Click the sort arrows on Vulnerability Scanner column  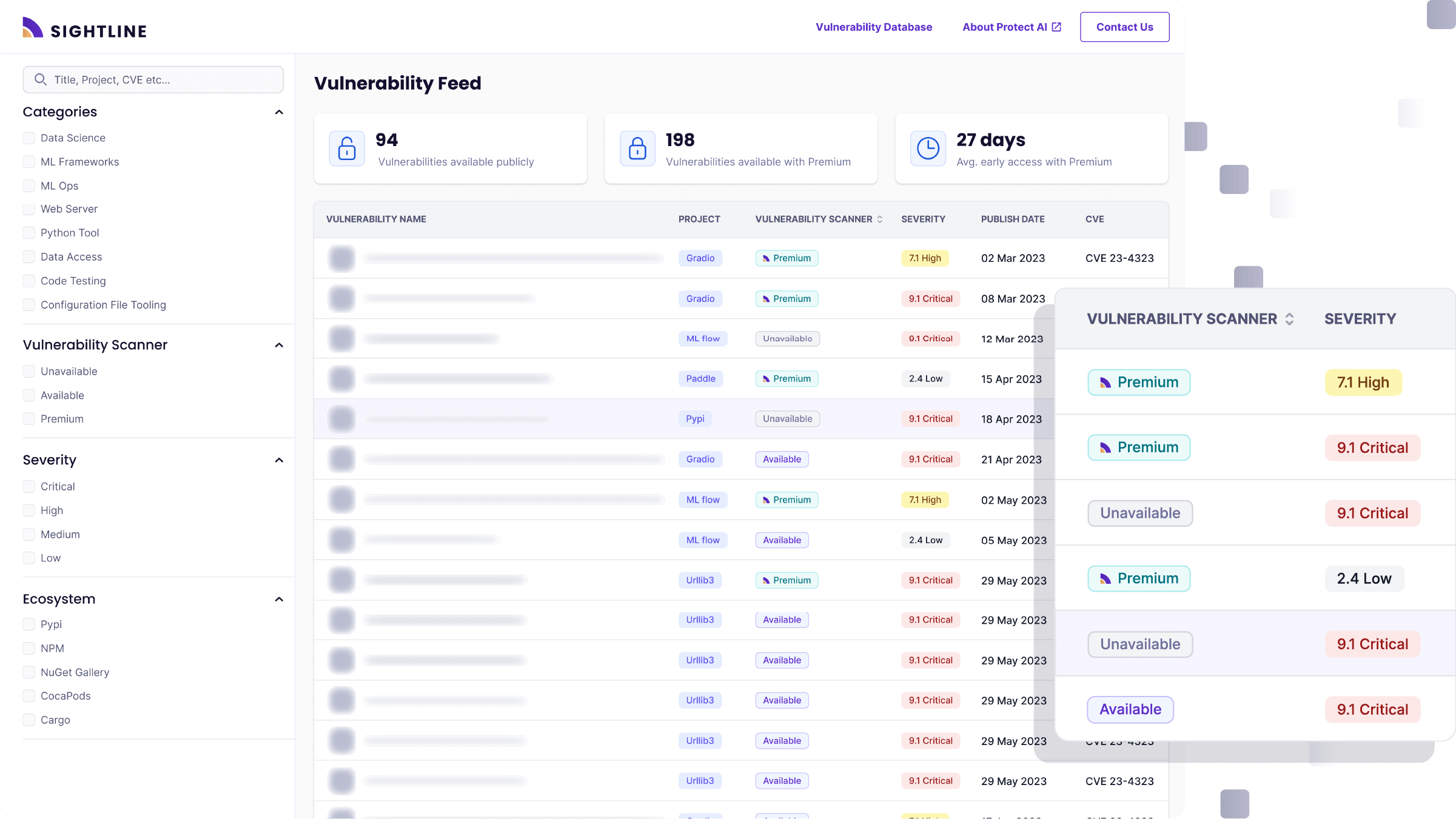pyautogui.click(x=880, y=219)
